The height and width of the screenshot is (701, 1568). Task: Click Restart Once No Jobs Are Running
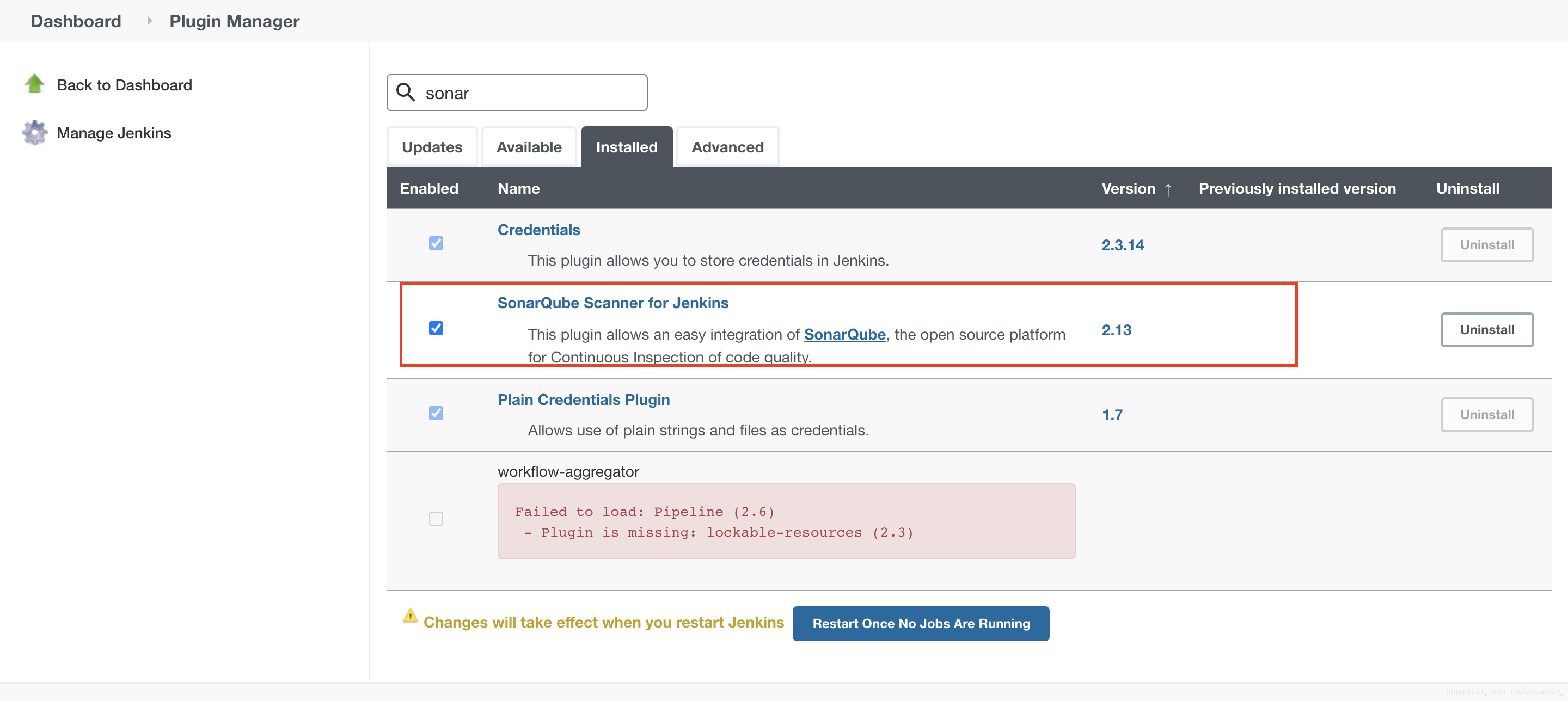[920, 624]
